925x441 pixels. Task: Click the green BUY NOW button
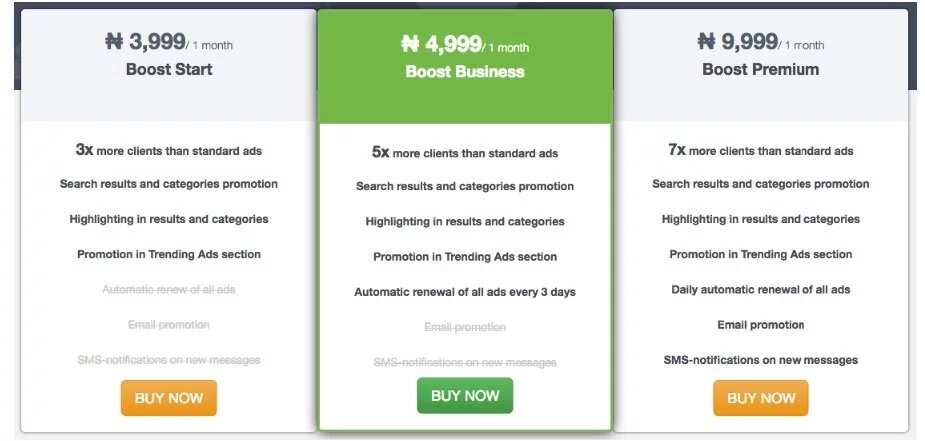point(465,396)
